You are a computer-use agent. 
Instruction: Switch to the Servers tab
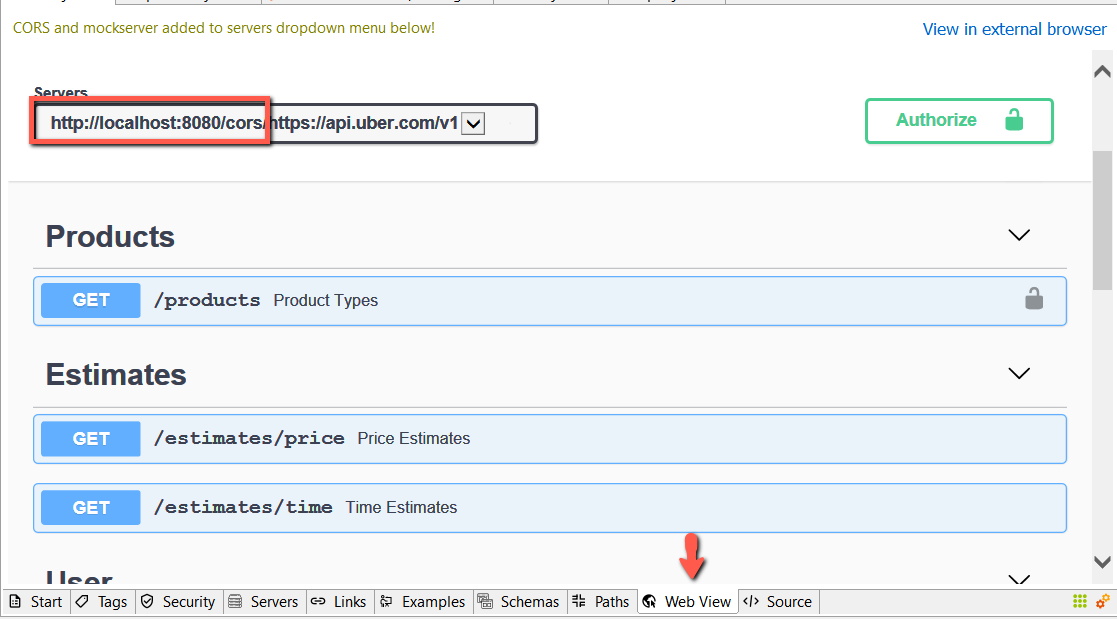tap(264, 601)
